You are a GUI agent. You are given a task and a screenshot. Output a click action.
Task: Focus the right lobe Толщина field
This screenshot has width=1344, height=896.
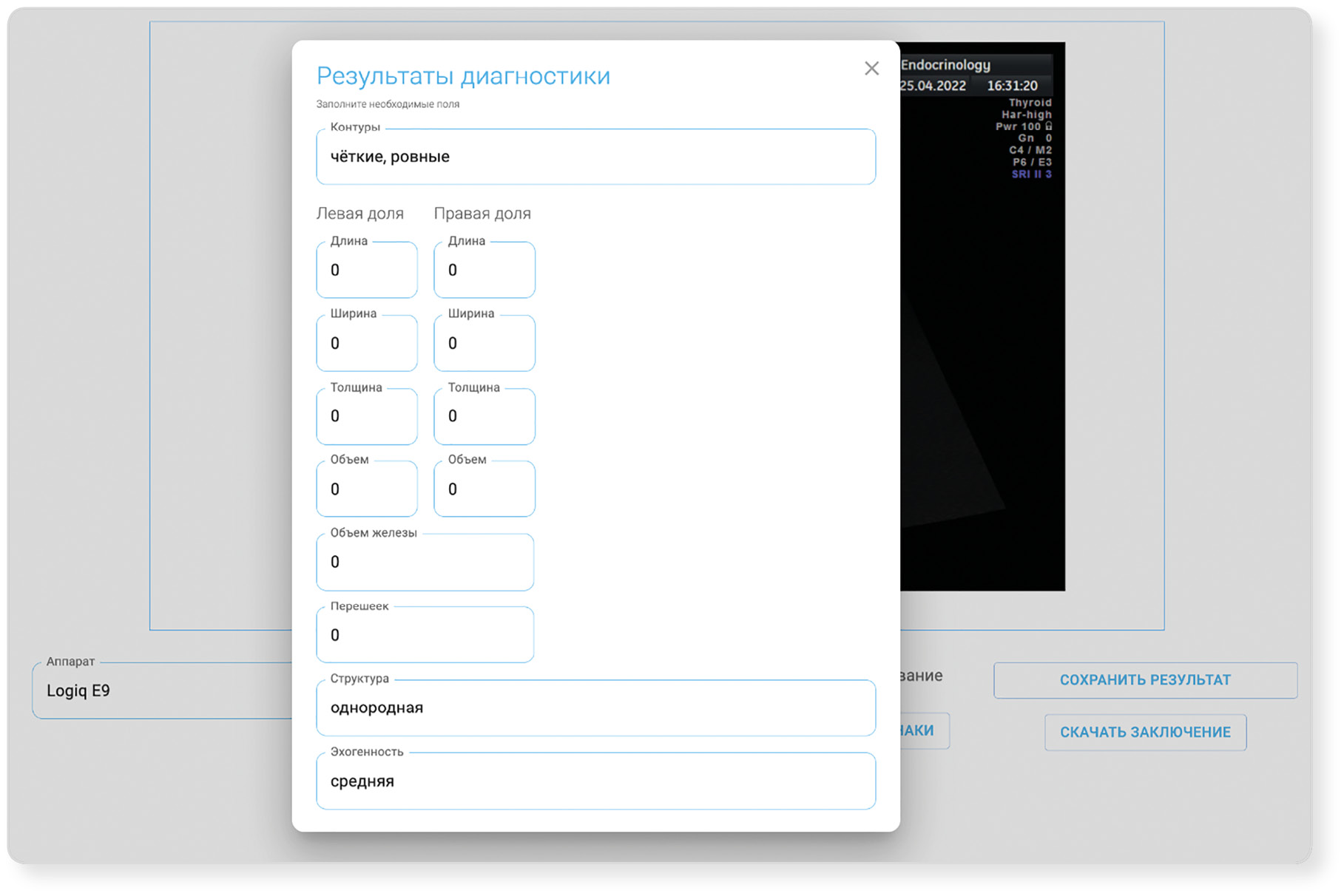(484, 416)
